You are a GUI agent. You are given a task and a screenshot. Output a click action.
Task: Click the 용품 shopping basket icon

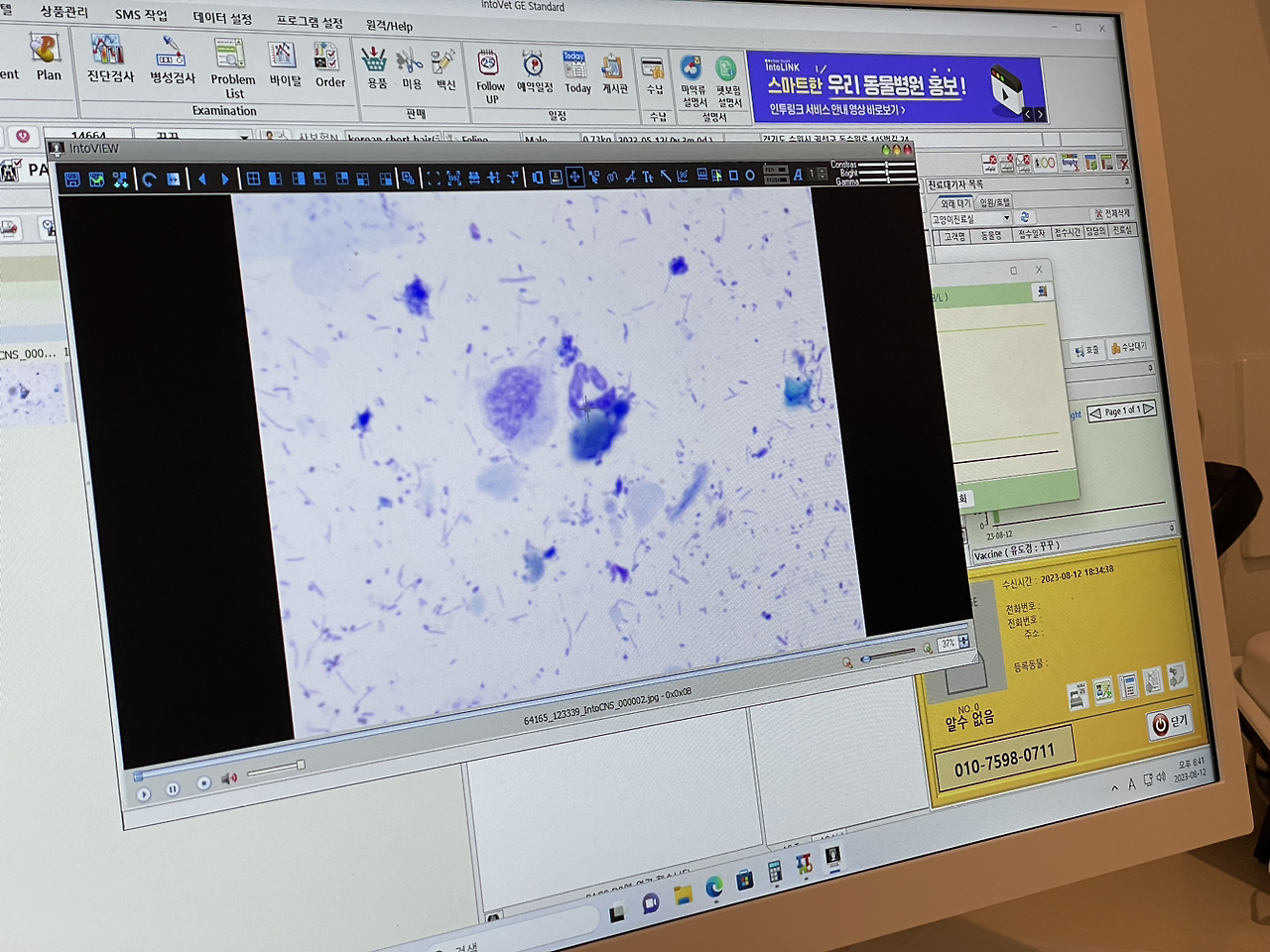(x=375, y=68)
